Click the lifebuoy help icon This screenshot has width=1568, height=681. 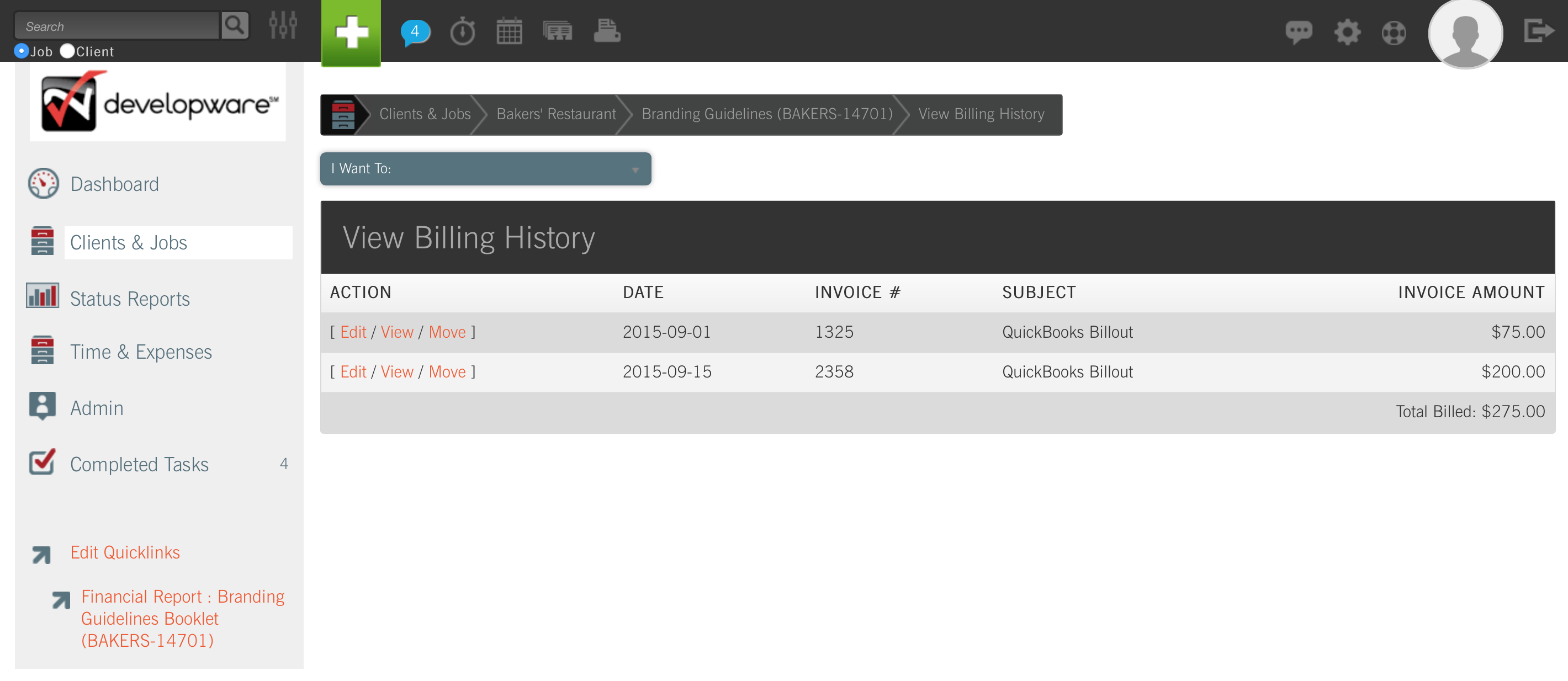tap(1394, 32)
